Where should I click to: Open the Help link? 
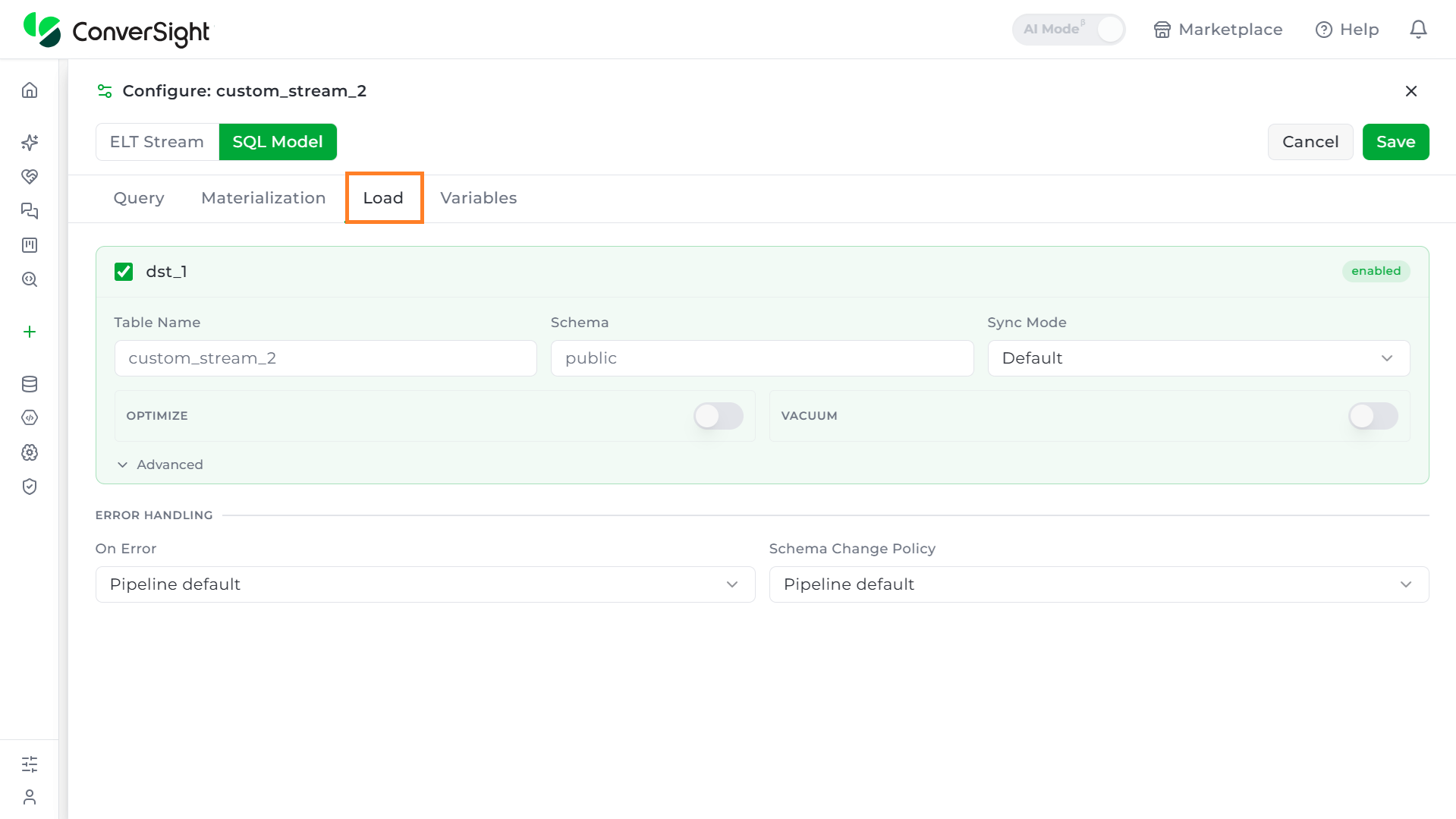click(x=1348, y=30)
